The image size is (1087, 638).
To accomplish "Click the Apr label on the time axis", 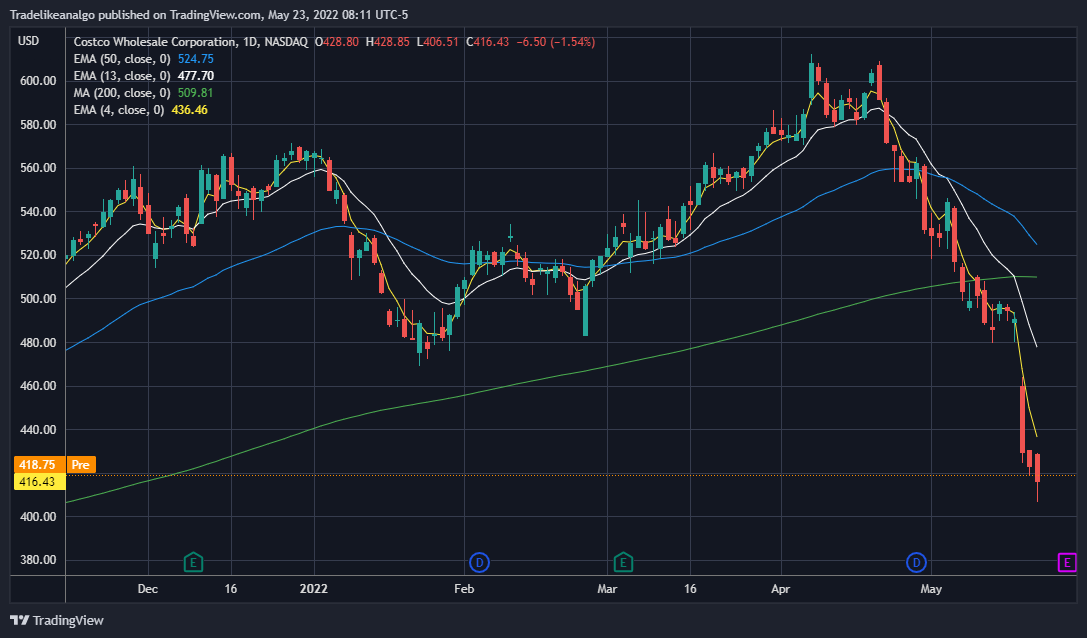I will click(781, 589).
